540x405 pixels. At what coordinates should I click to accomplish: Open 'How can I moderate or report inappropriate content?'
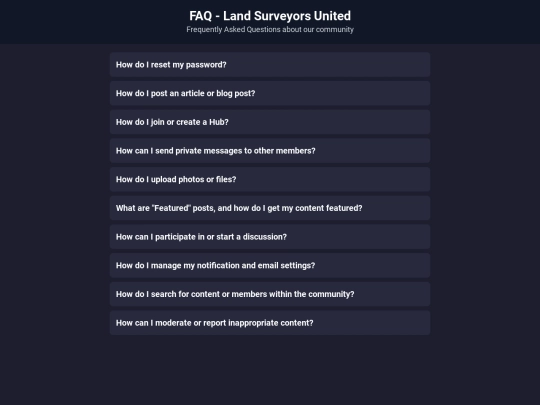[270, 323]
